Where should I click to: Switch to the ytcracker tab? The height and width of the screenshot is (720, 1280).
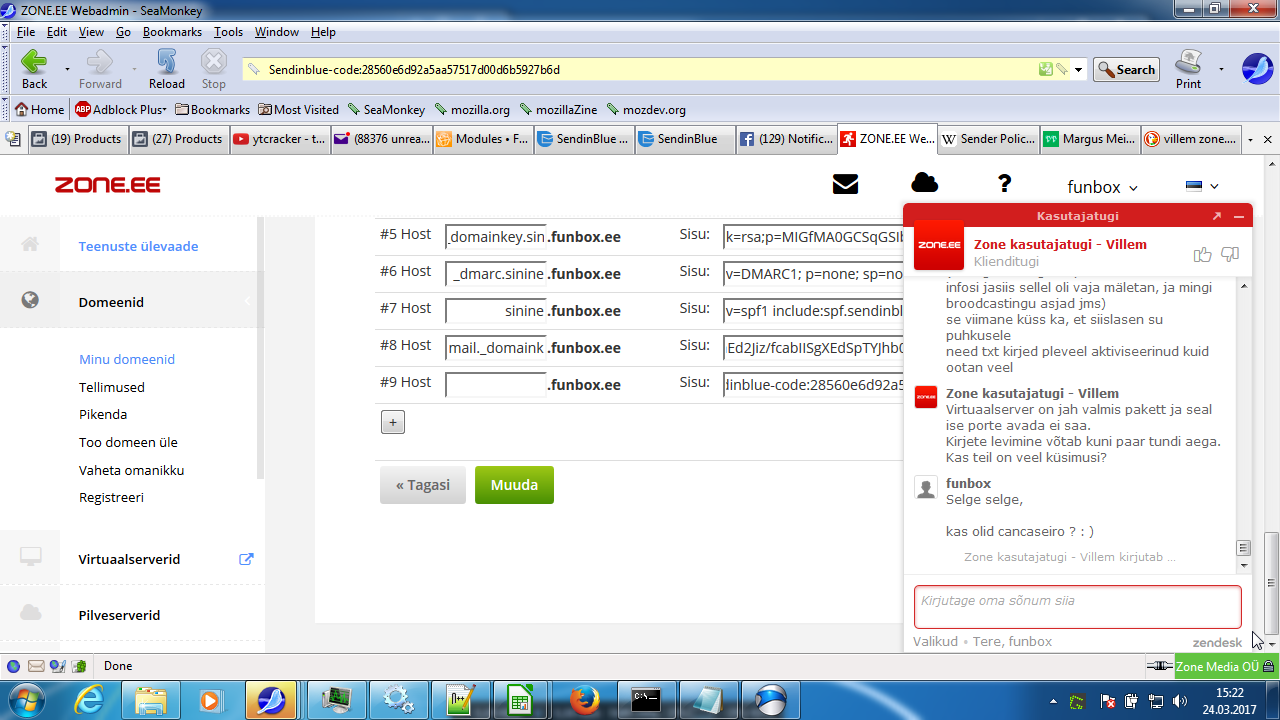[x=279, y=139]
